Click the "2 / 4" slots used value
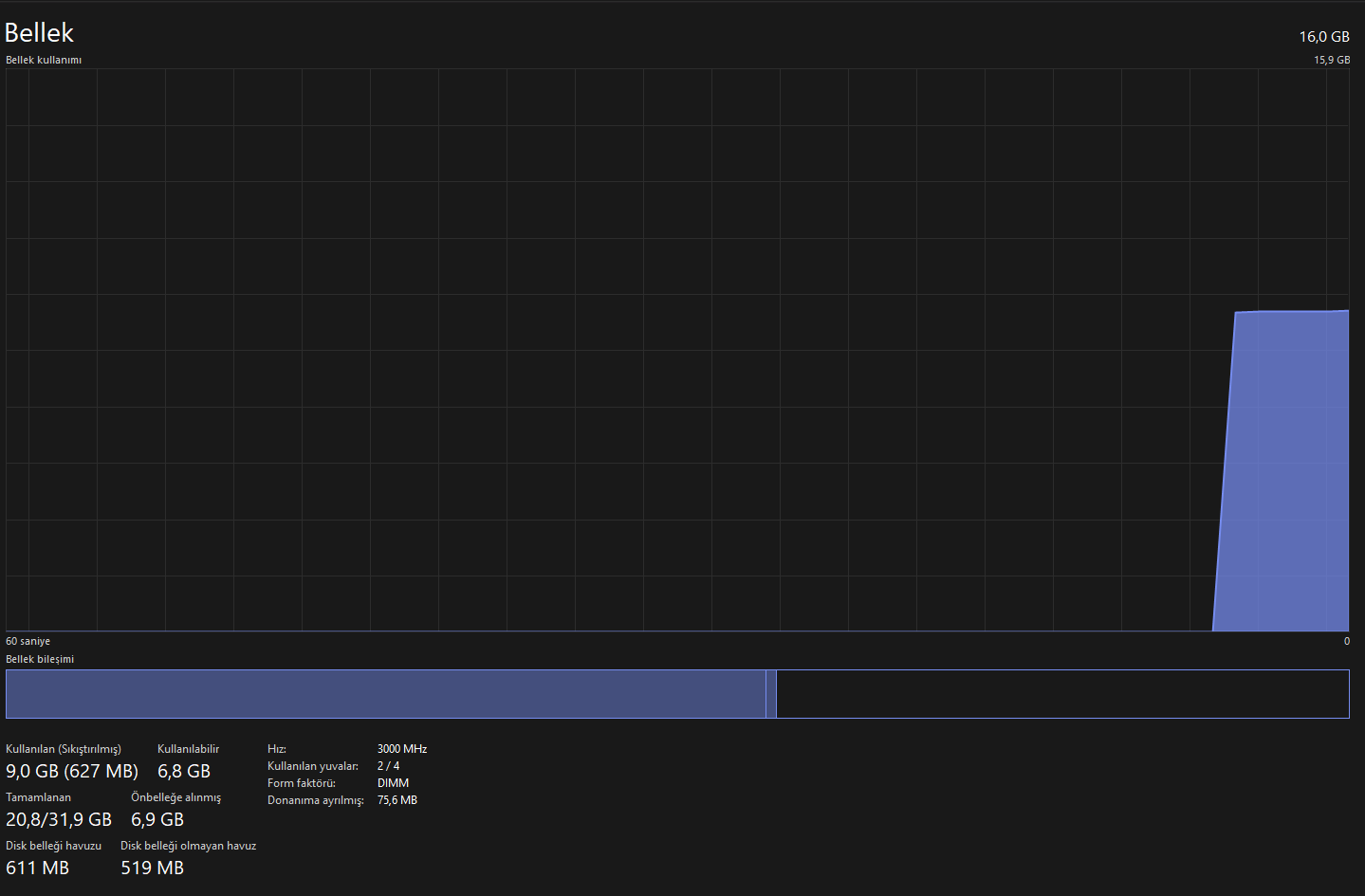The height and width of the screenshot is (896, 1365). pos(388,766)
